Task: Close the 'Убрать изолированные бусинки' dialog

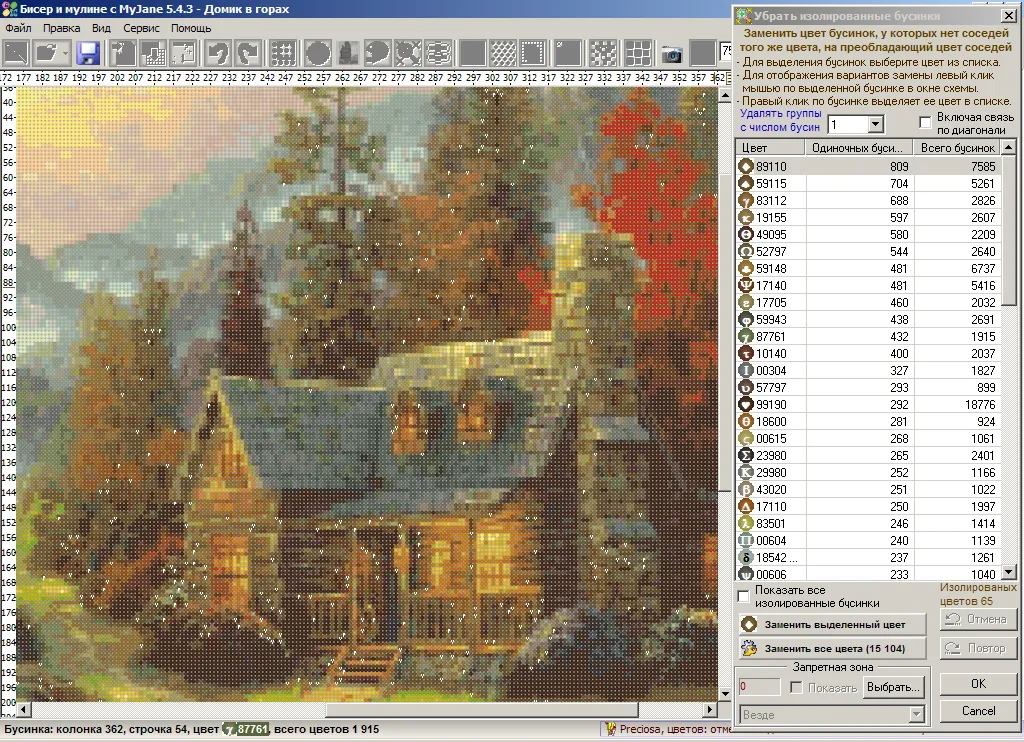Action: coord(1009,15)
